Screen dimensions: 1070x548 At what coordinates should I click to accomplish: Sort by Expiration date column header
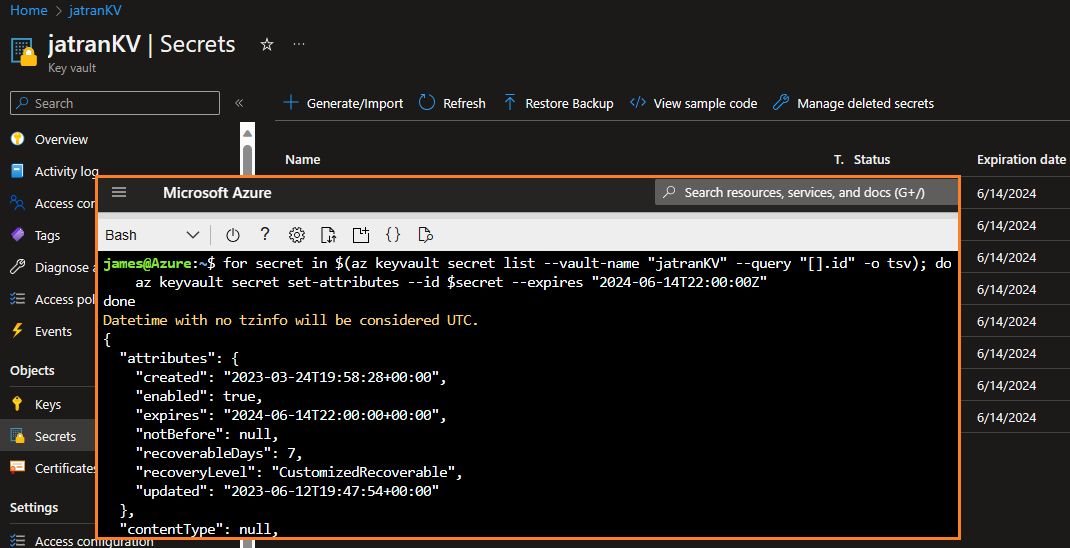click(x=1021, y=160)
